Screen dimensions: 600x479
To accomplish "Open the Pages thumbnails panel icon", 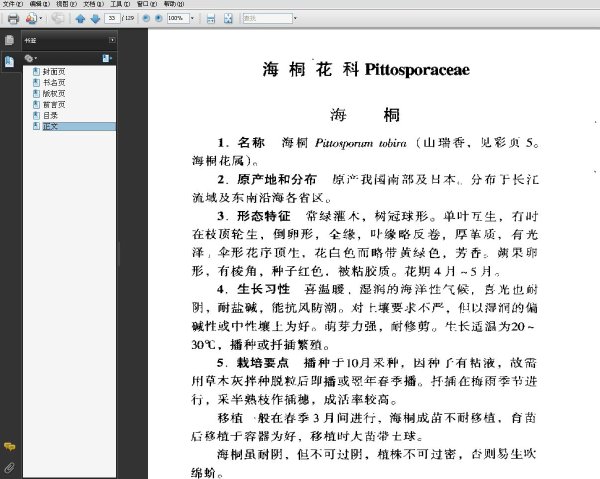I will tap(10, 40).
